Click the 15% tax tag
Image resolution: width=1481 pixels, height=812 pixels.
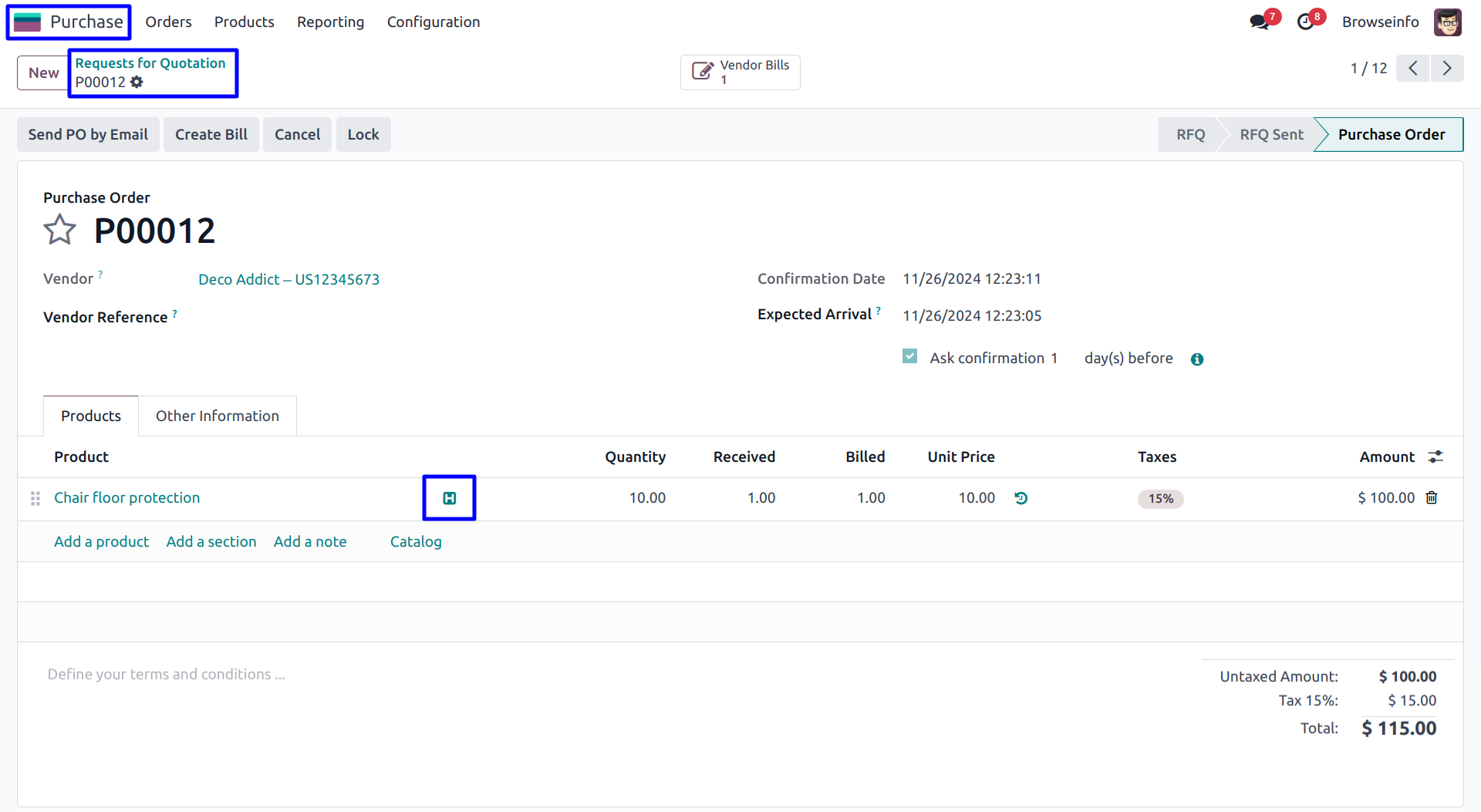1160,499
